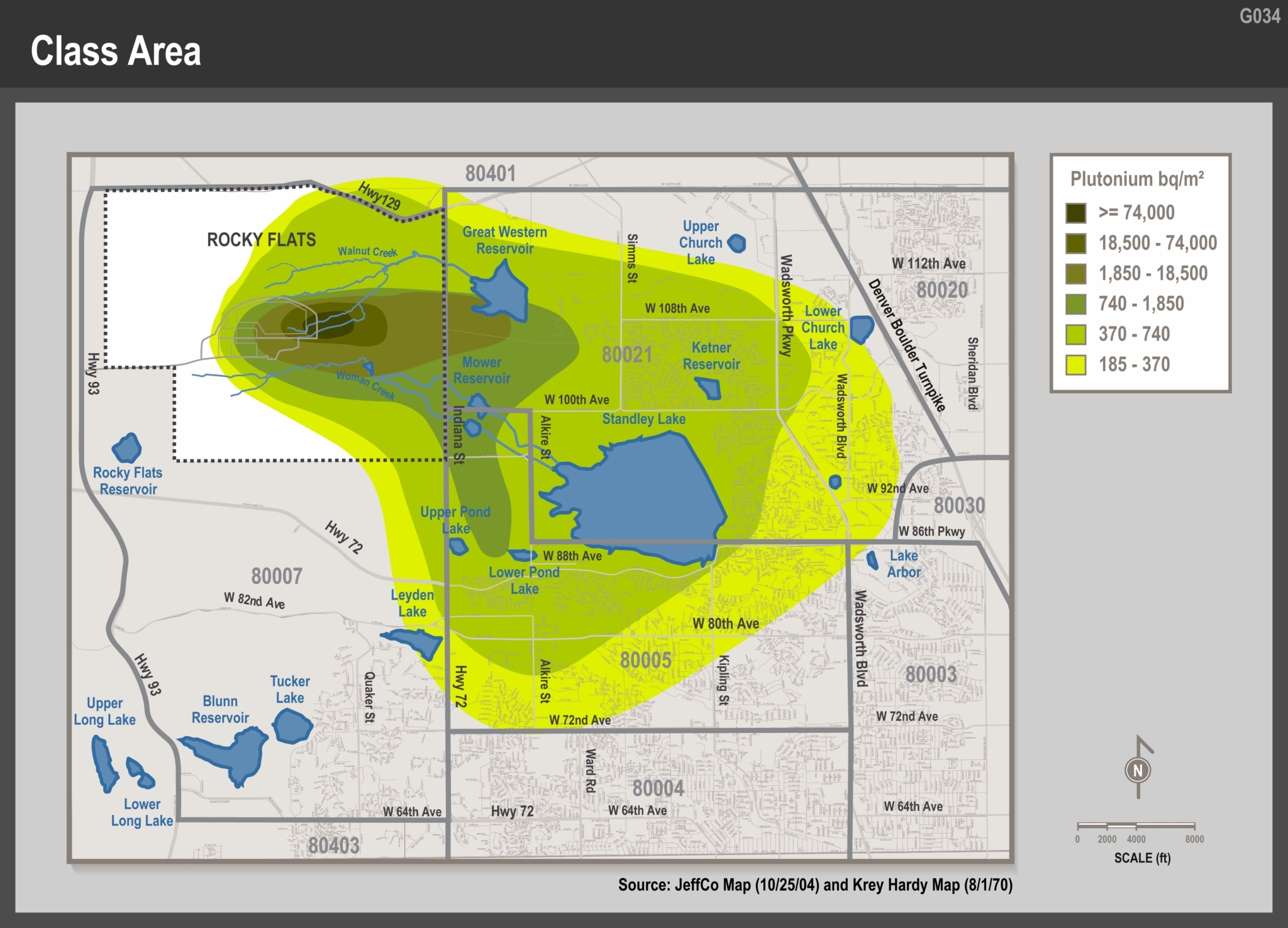Click the SCALE (ft) label

(1142, 858)
